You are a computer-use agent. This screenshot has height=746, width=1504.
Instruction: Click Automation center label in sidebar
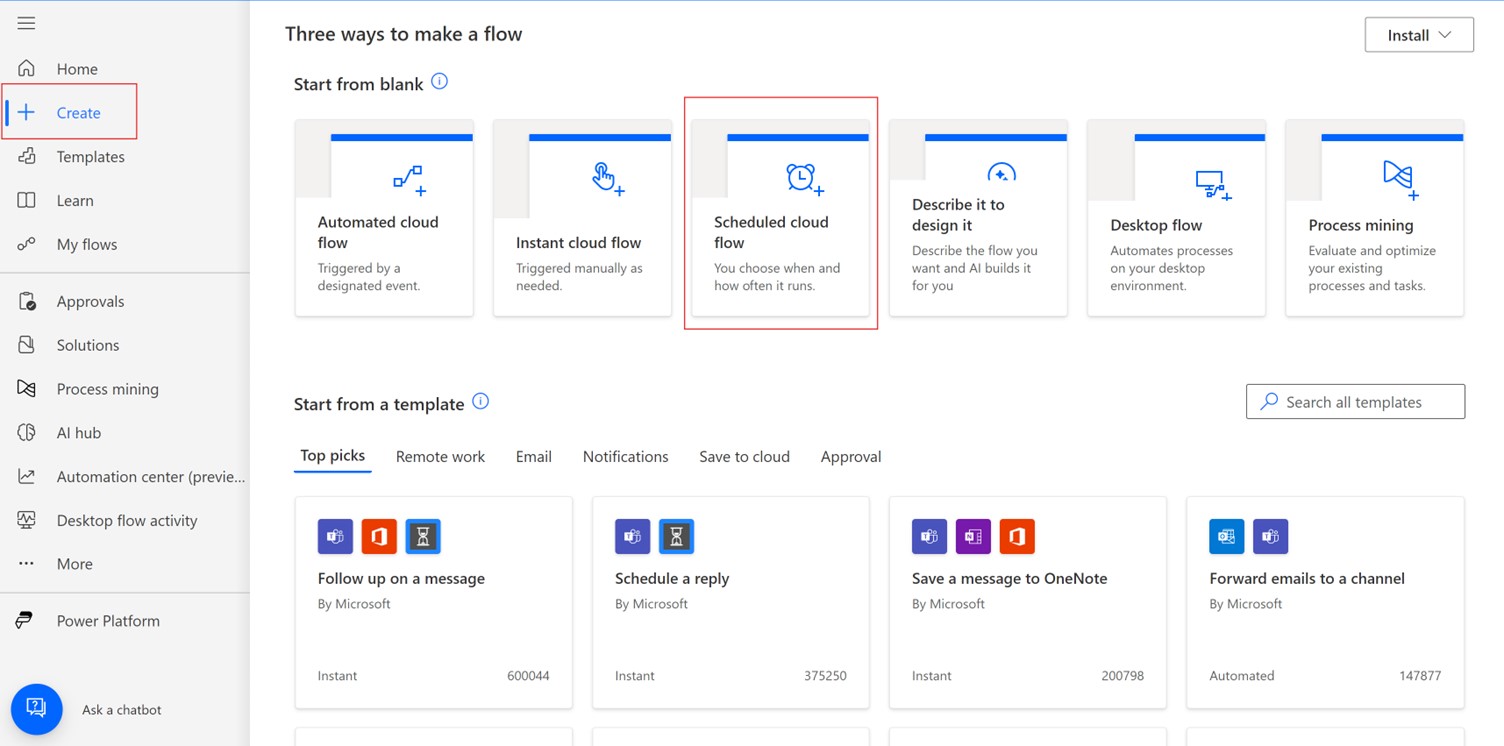150,477
